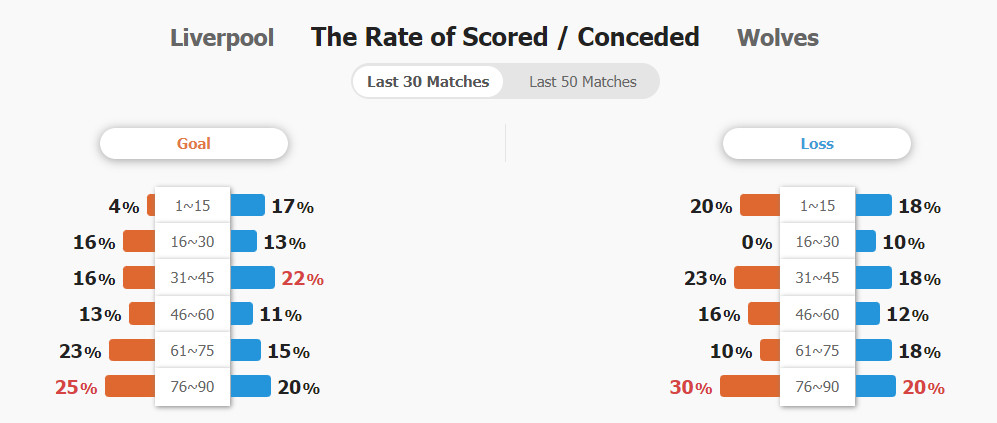This screenshot has width=997, height=423.
Task: Click the orange 23% goal bar for 61~75
Action: coord(132,350)
